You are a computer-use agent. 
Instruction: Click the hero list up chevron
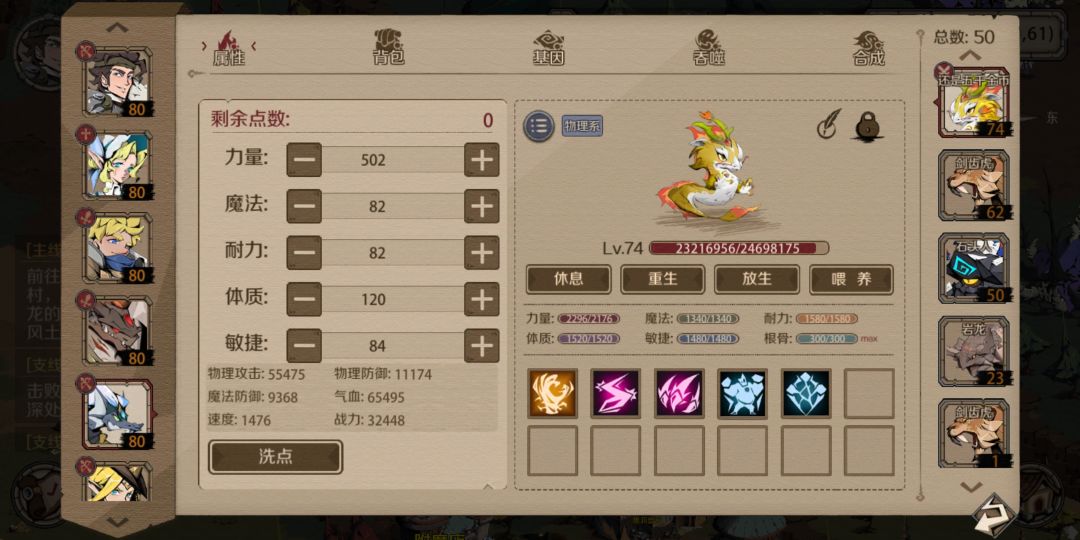118,28
